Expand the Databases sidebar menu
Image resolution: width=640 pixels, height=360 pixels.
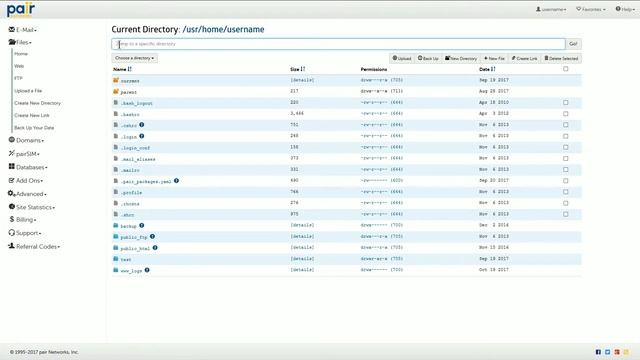click(28, 167)
